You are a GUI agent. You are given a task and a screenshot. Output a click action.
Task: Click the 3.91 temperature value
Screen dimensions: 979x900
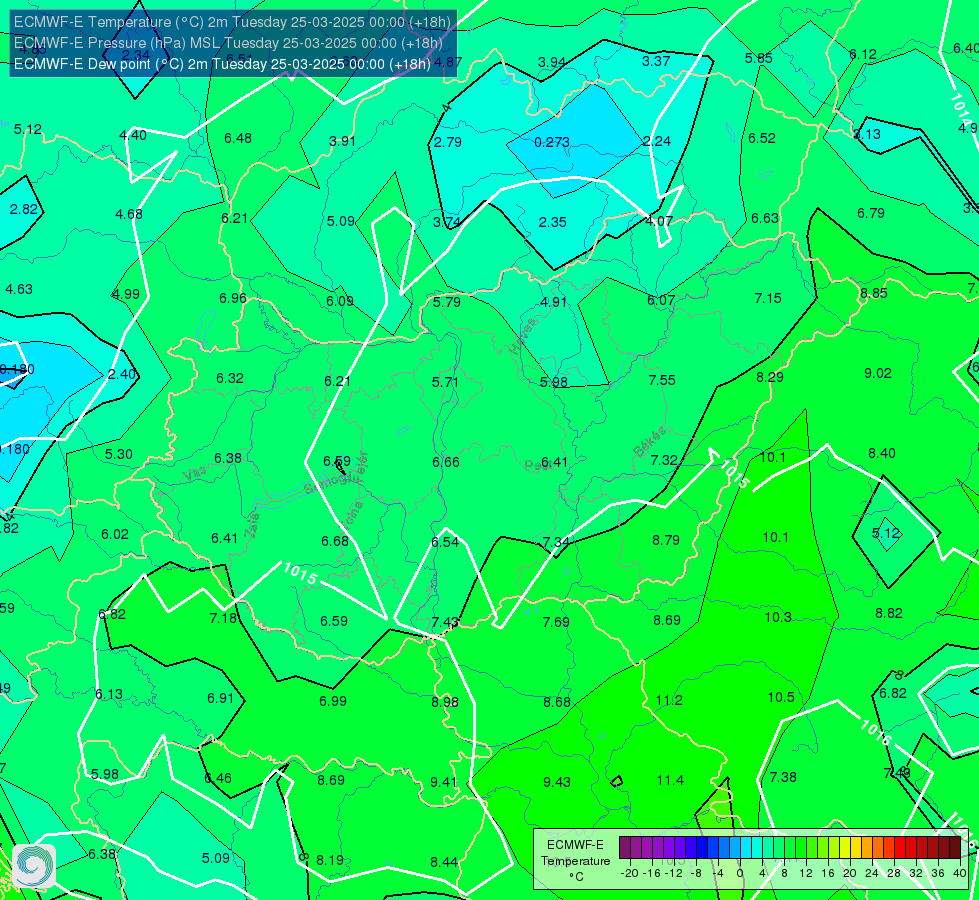342,142
